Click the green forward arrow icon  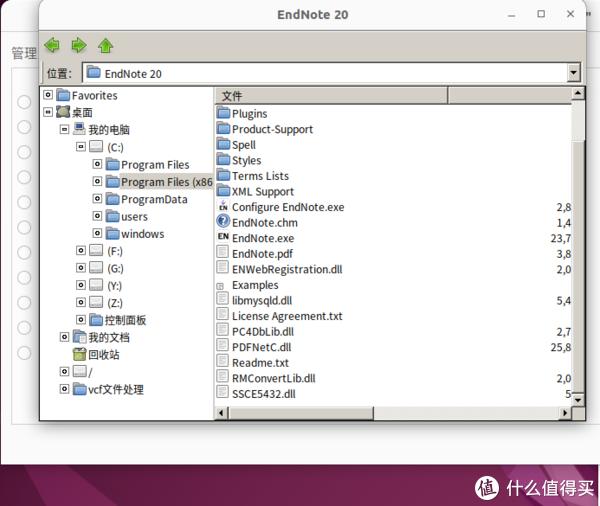78,45
